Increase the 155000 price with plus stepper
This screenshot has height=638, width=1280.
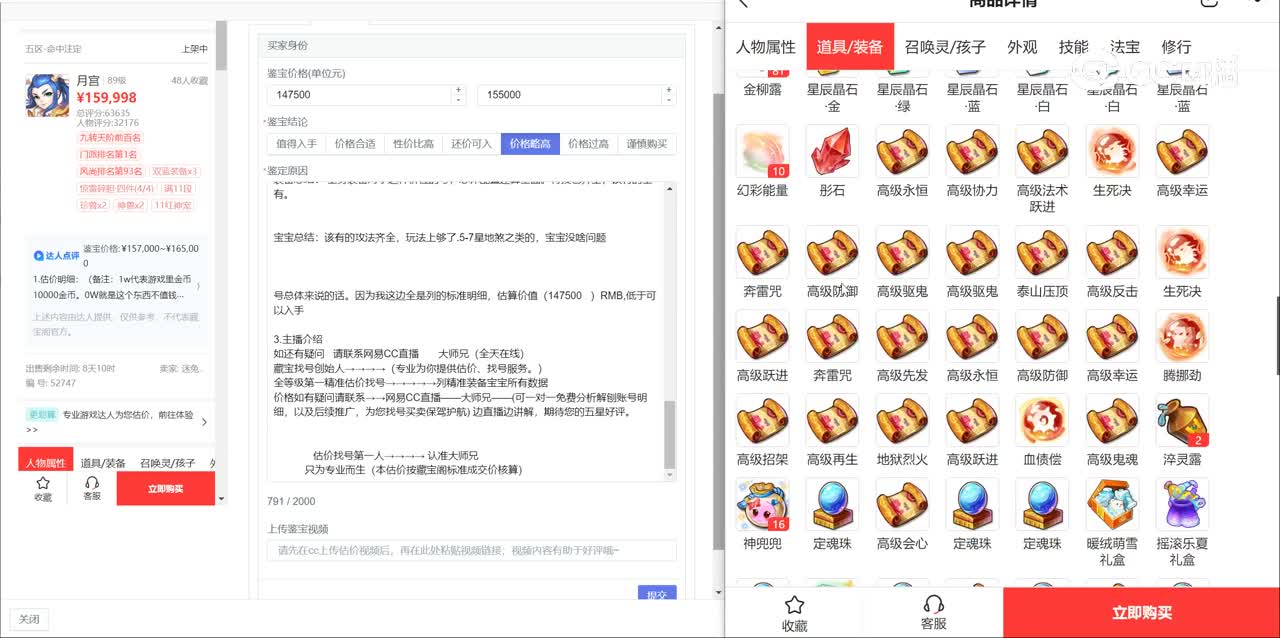(x=670, y=89)
